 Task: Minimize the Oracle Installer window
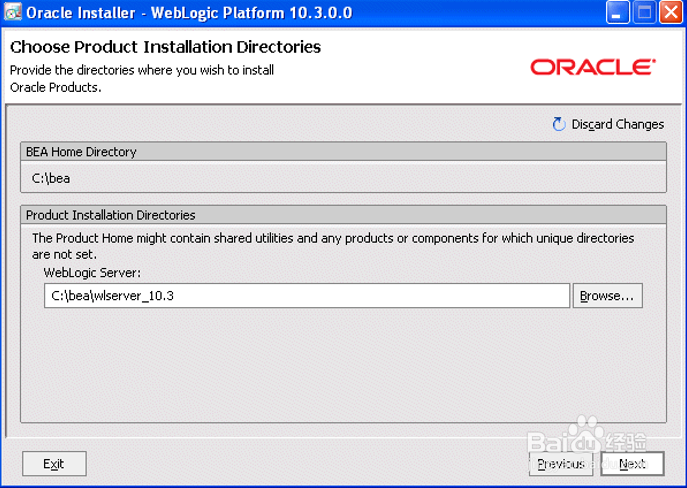pyautogui.click(x=617, y=12)
